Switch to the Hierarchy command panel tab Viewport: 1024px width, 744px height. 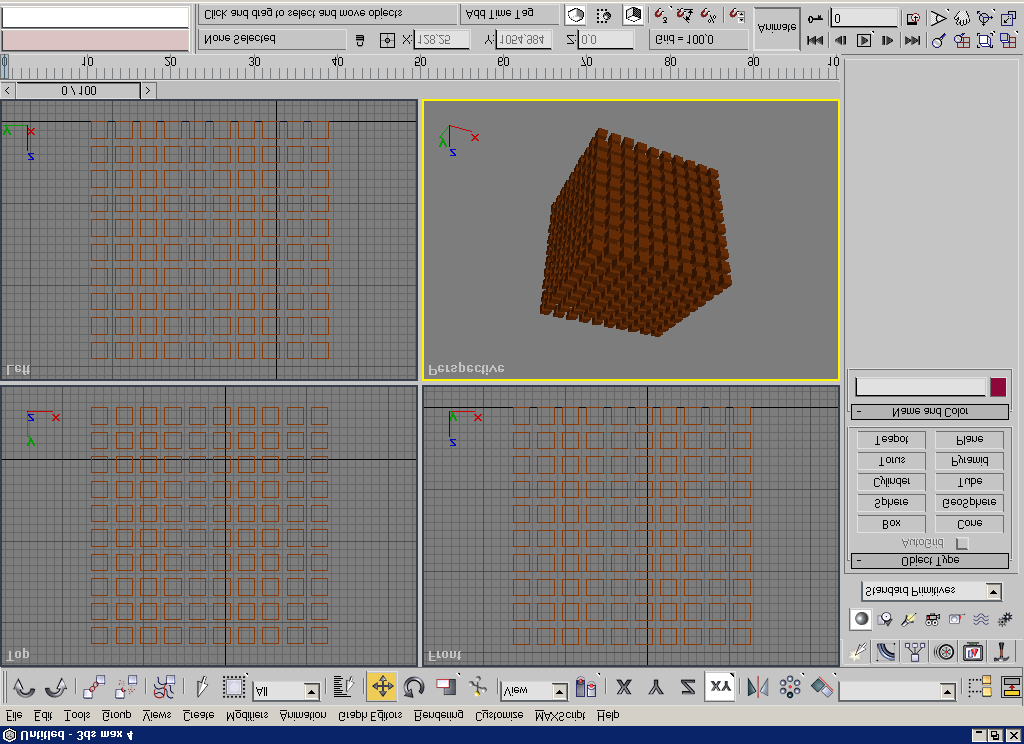click(915, 651)
